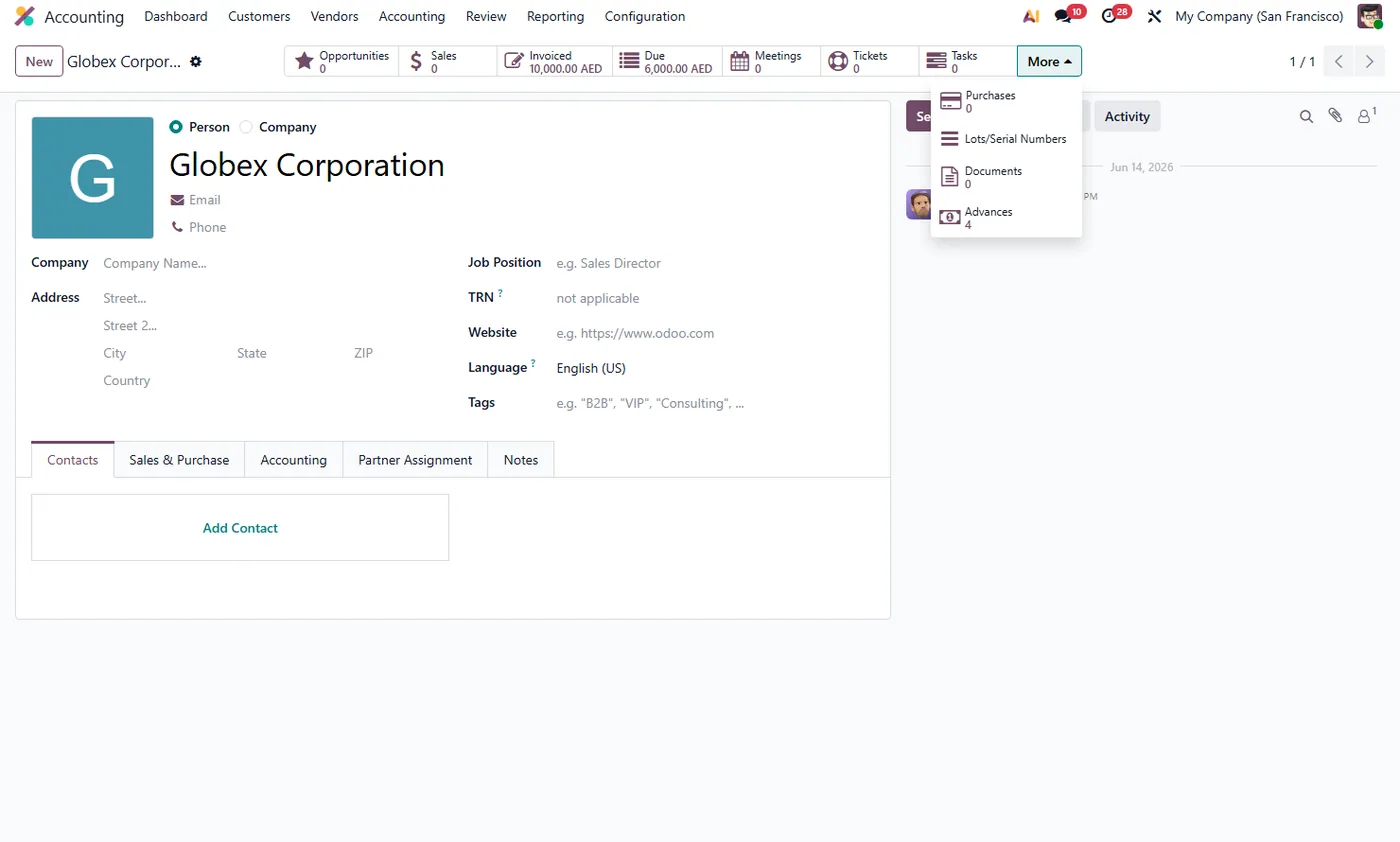
Task: Open My Company (San Francisco) switcher
Action: pos(1259,17)
